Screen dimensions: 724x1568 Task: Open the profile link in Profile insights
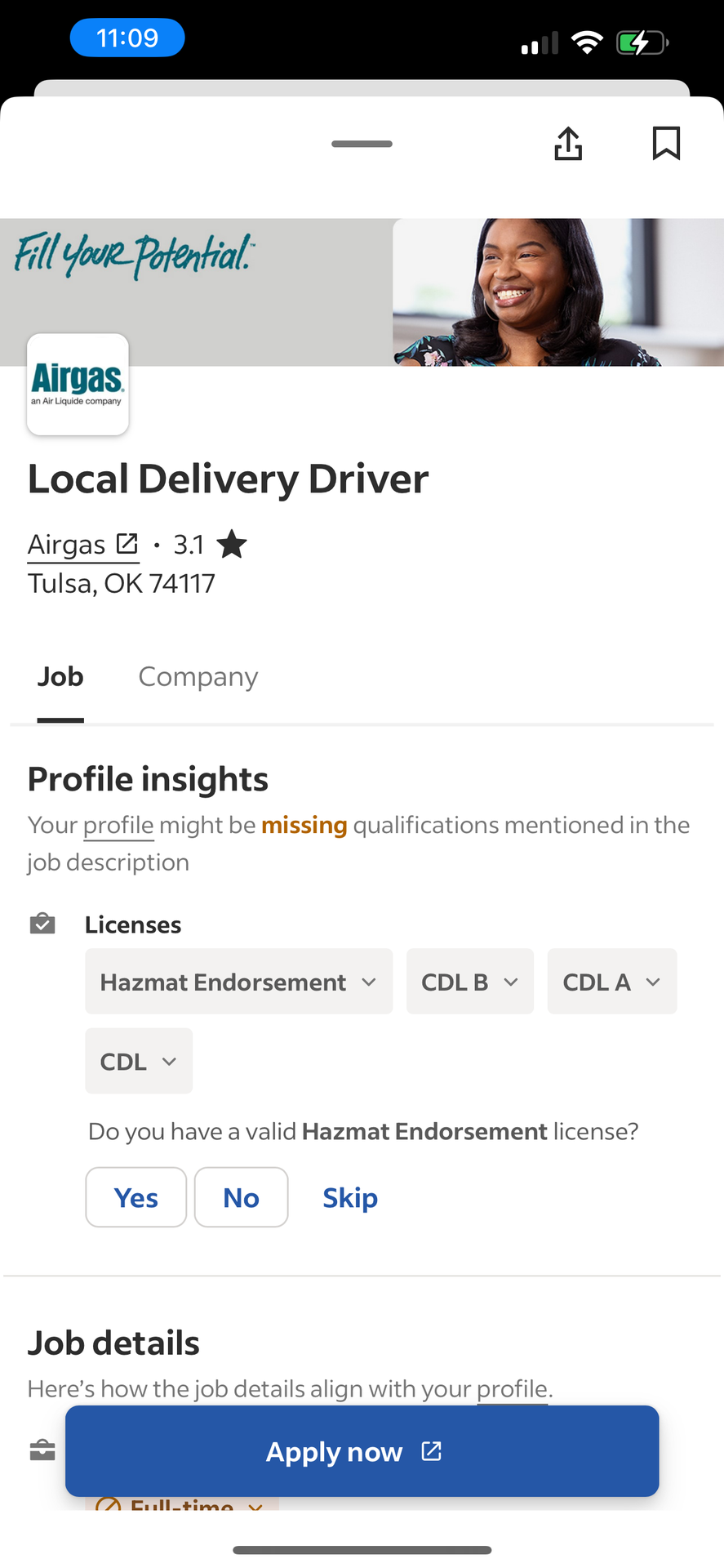pyautogui.click(x=118, y=826)
